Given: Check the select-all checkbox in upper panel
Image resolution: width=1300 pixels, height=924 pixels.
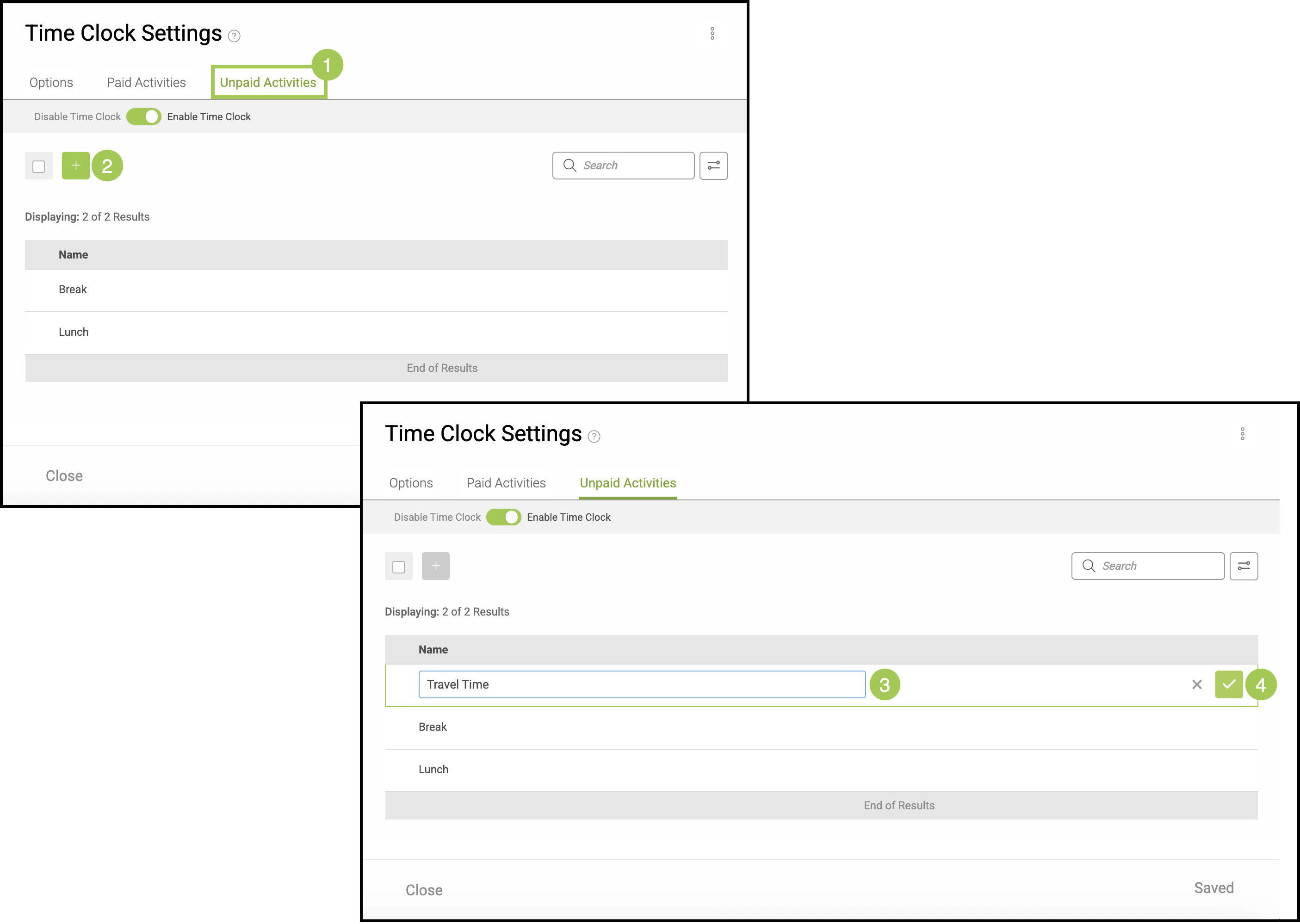Looking at the screenshot, I should click(39, 166).
